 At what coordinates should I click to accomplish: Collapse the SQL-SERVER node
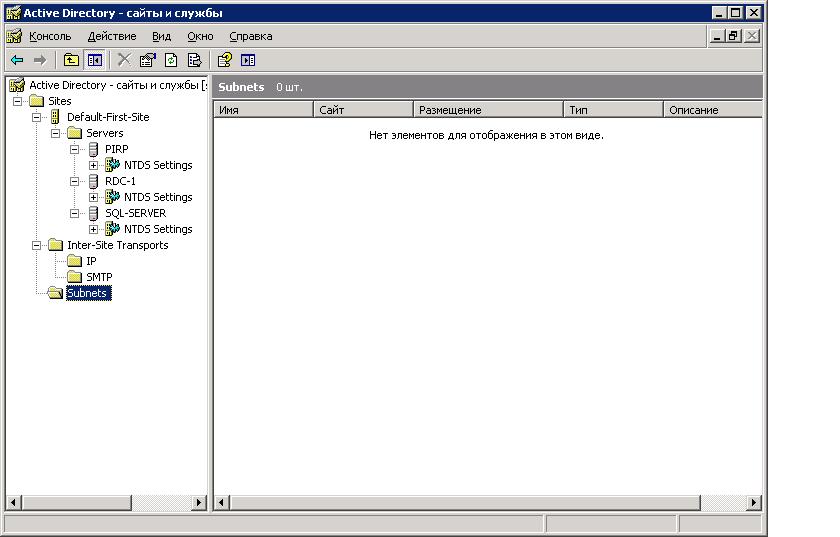(74, 213)
